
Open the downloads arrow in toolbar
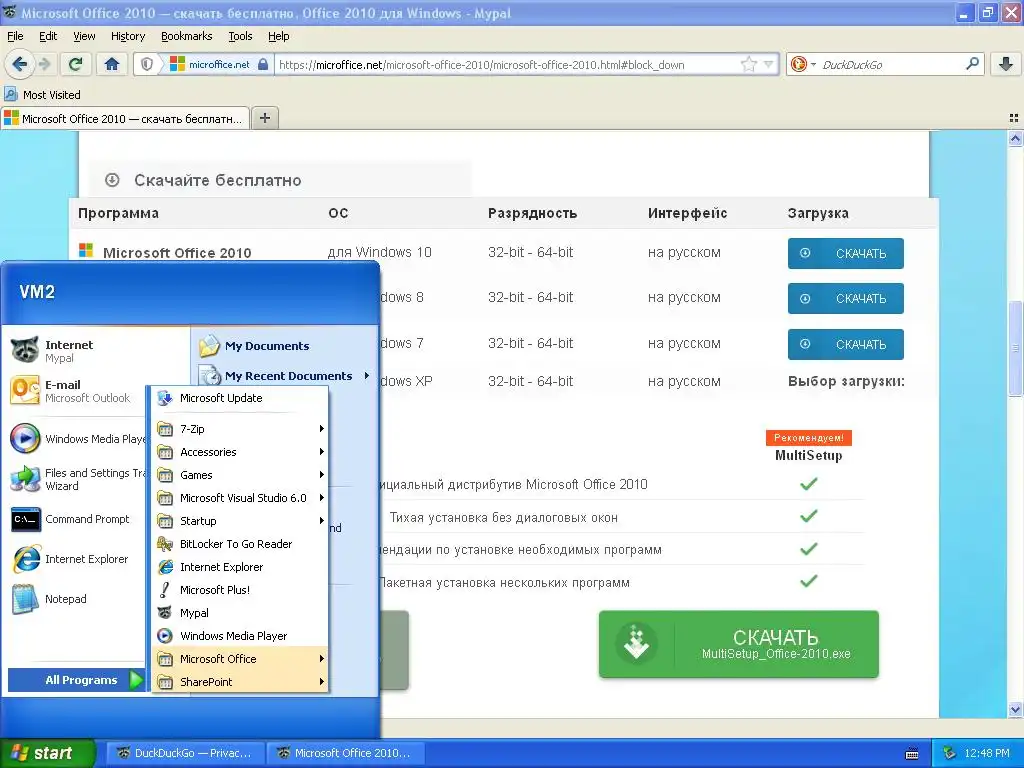[1006, 64]
